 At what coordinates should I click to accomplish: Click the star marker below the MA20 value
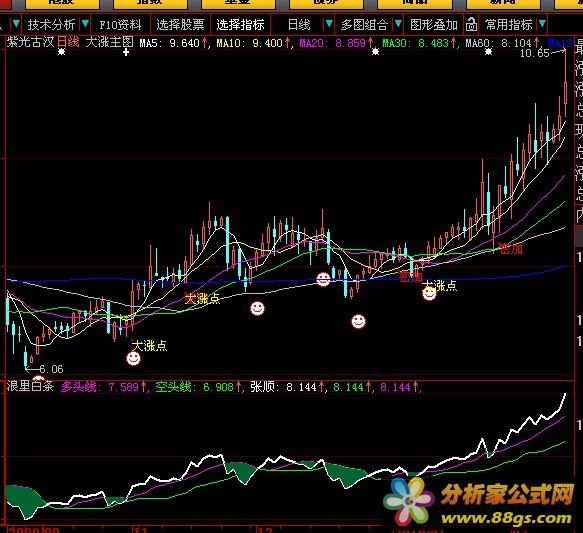click(x=376, y=52)
